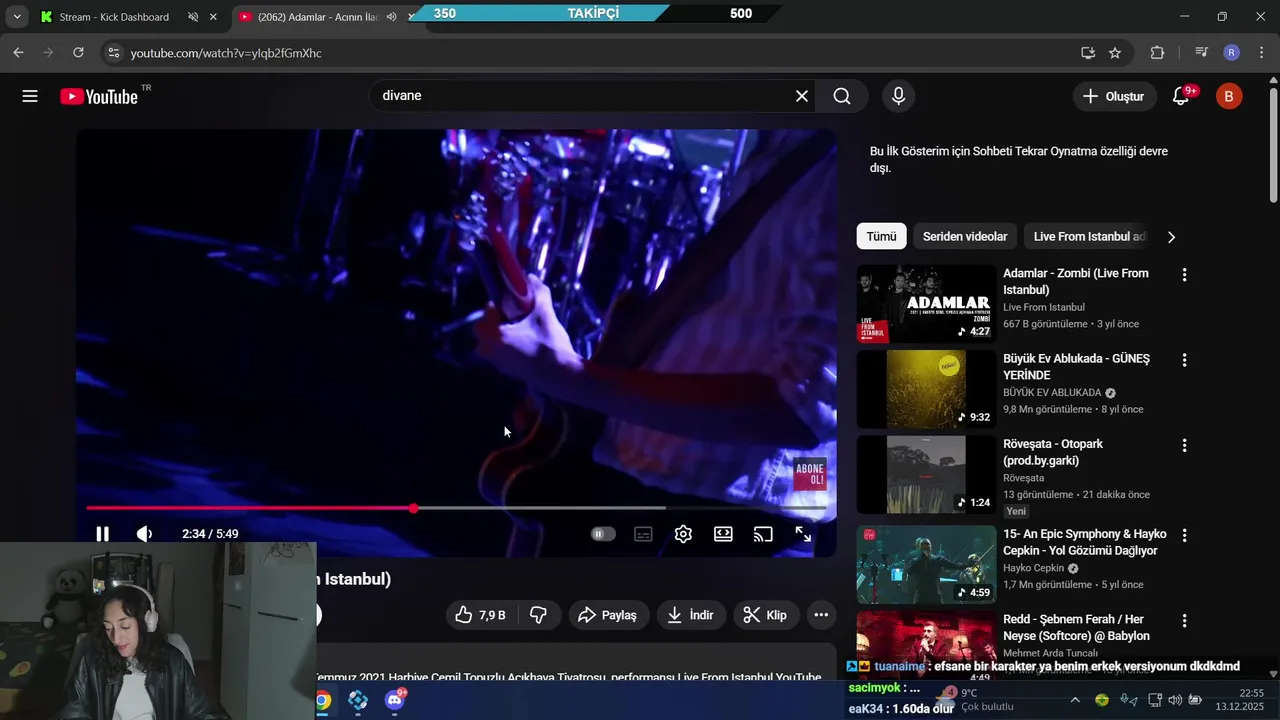The image size is (1280, 720).
Task: Open more actions below the video
Action: coord(821,615)
